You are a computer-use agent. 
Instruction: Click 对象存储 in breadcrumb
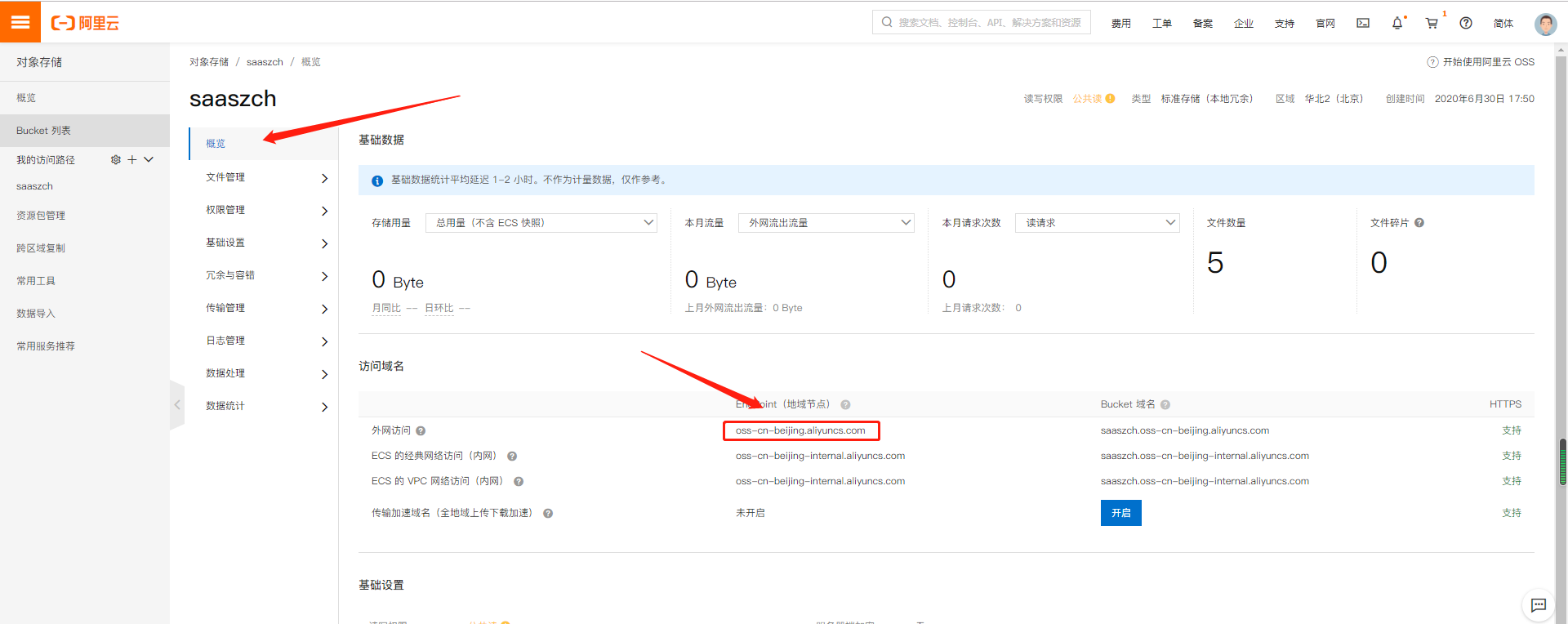[x=209, y=62]
